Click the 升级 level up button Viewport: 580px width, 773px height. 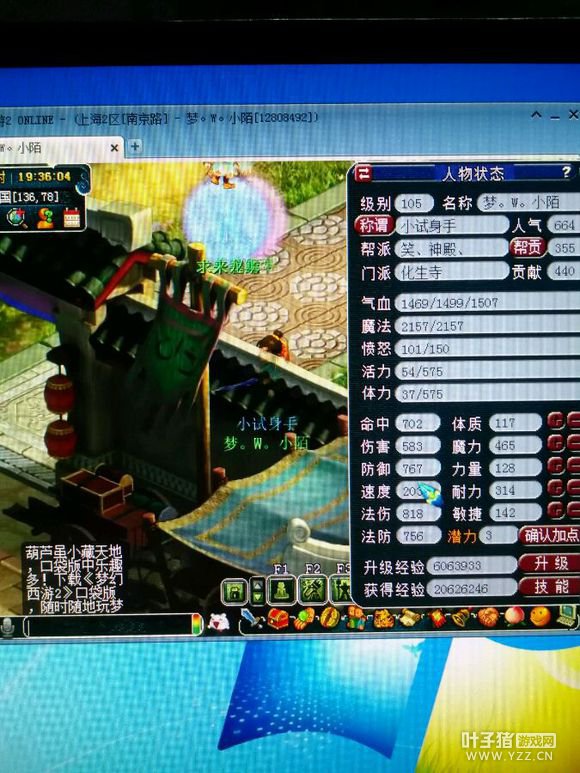click(x=549, y=563)
